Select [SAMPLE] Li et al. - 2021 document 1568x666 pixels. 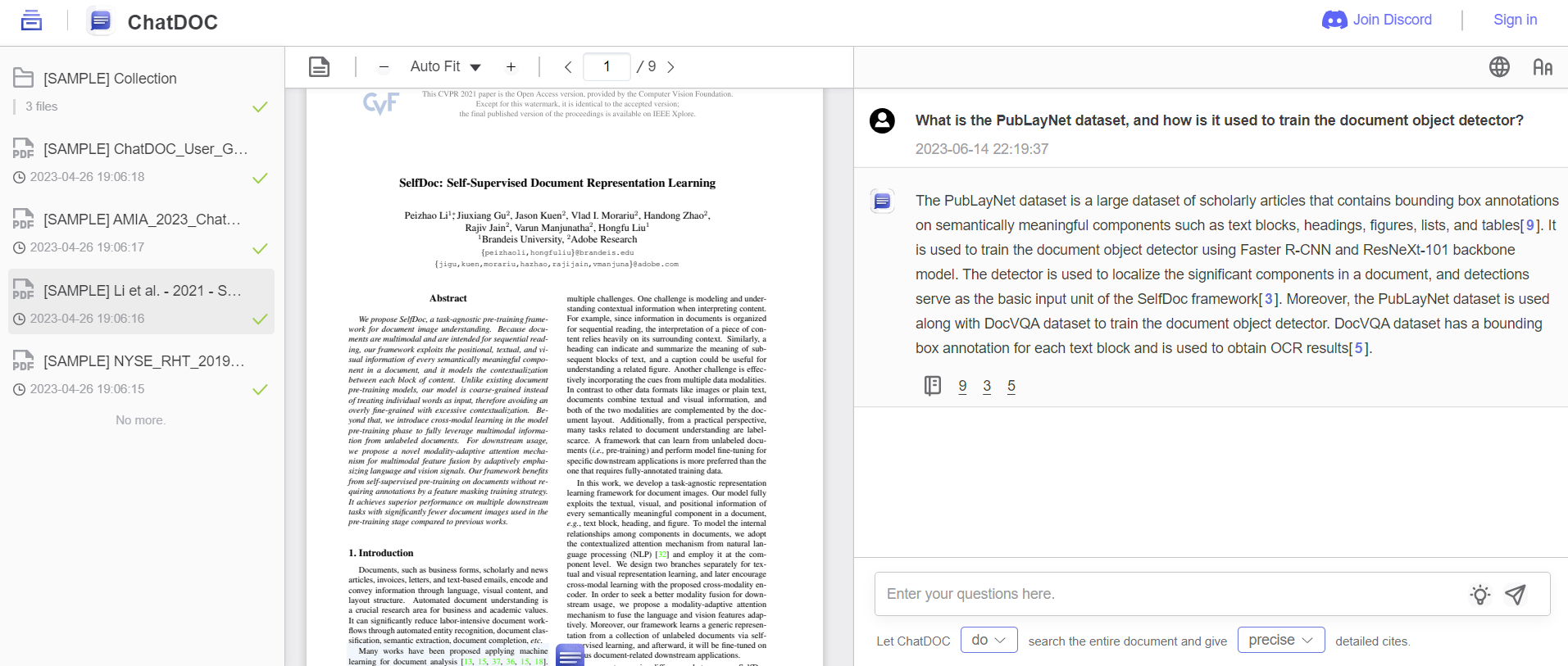click(x=141, y=301)
